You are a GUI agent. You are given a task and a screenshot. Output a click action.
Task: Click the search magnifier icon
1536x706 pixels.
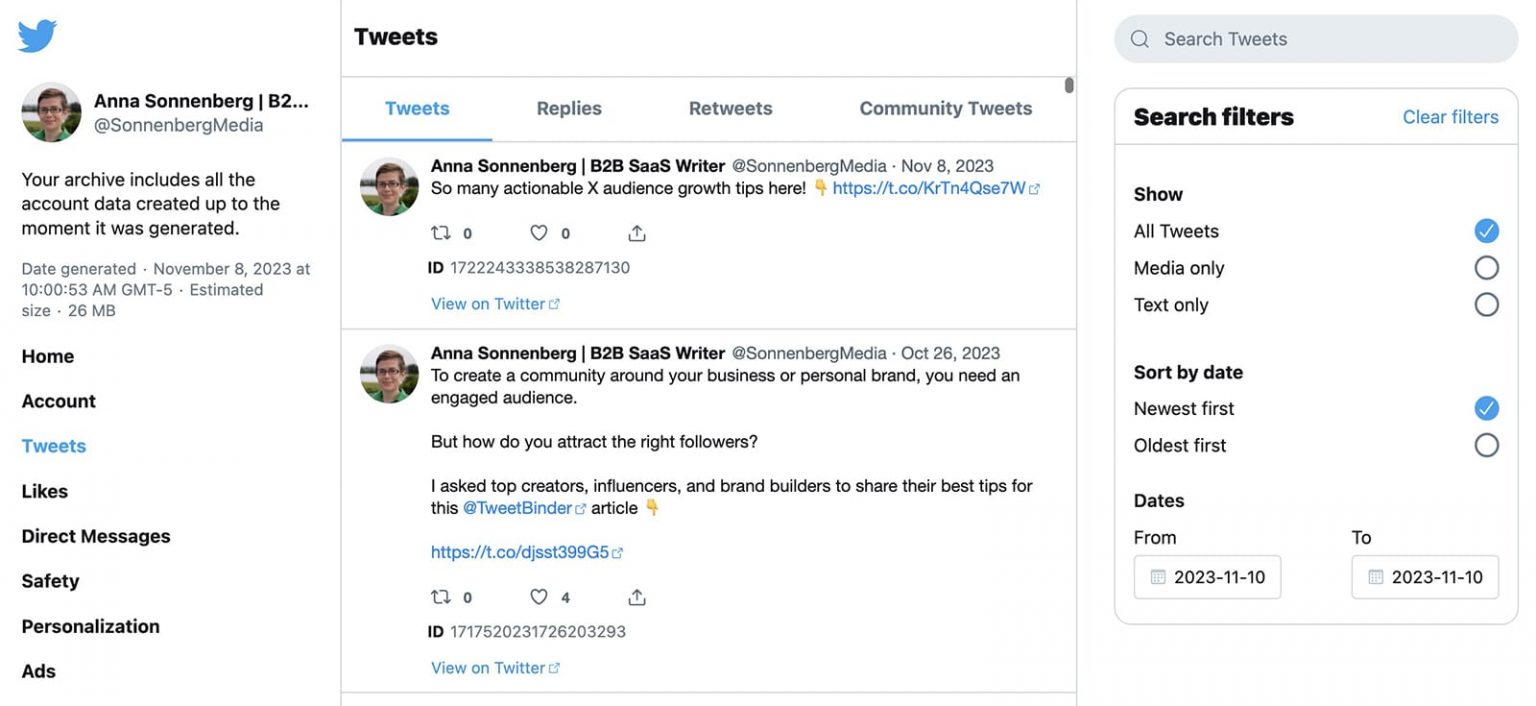(1139, 38)
